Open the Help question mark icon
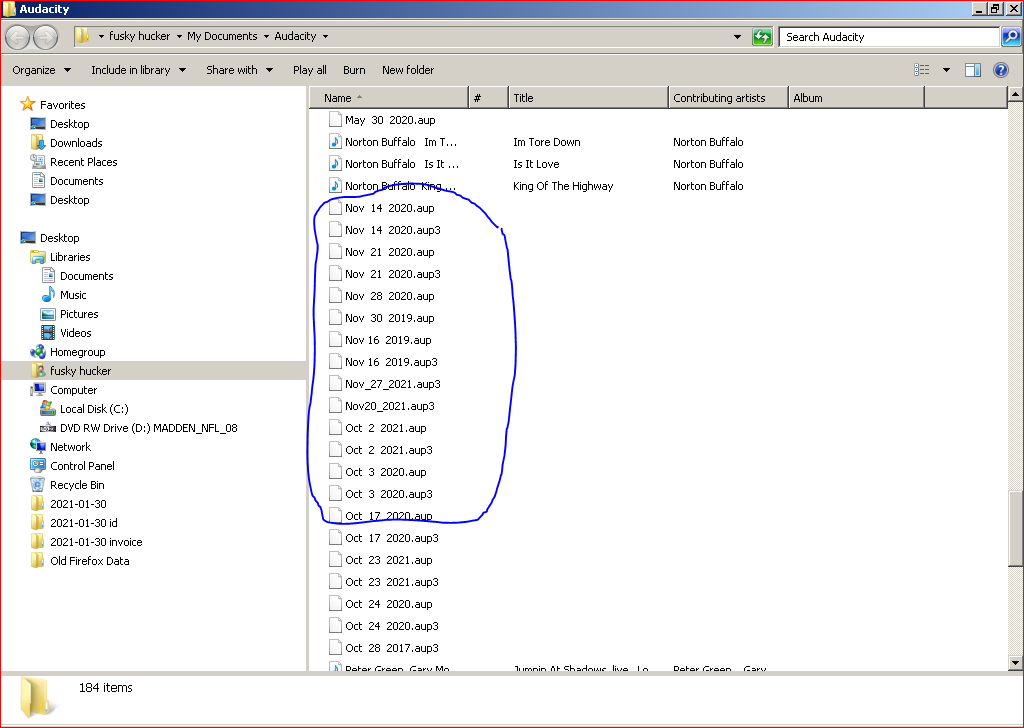 click(1000, 70)
